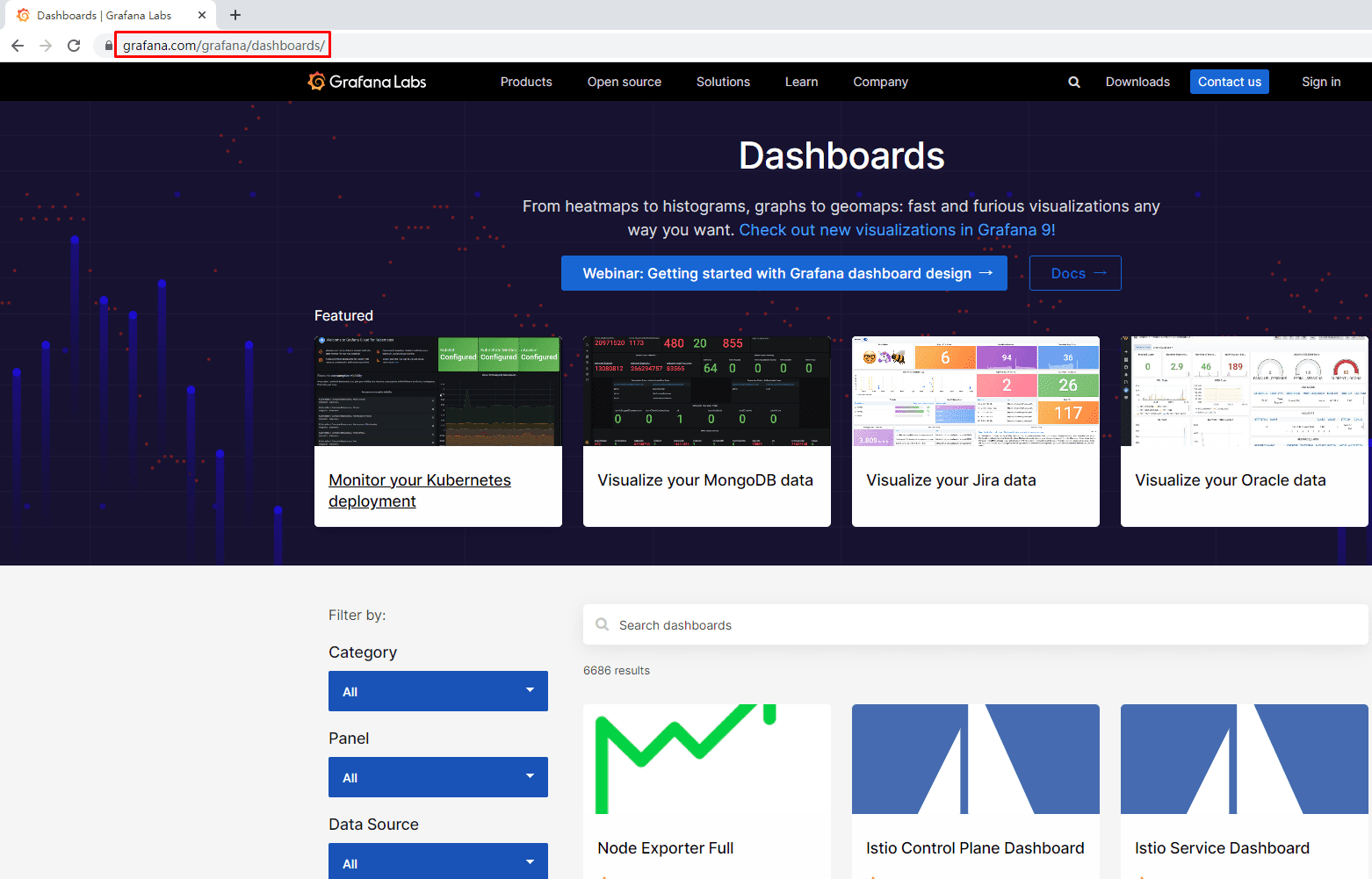This screenshot has height=879, width=1372.
Task: Click the Featured section label
Action: coord(343,315)
